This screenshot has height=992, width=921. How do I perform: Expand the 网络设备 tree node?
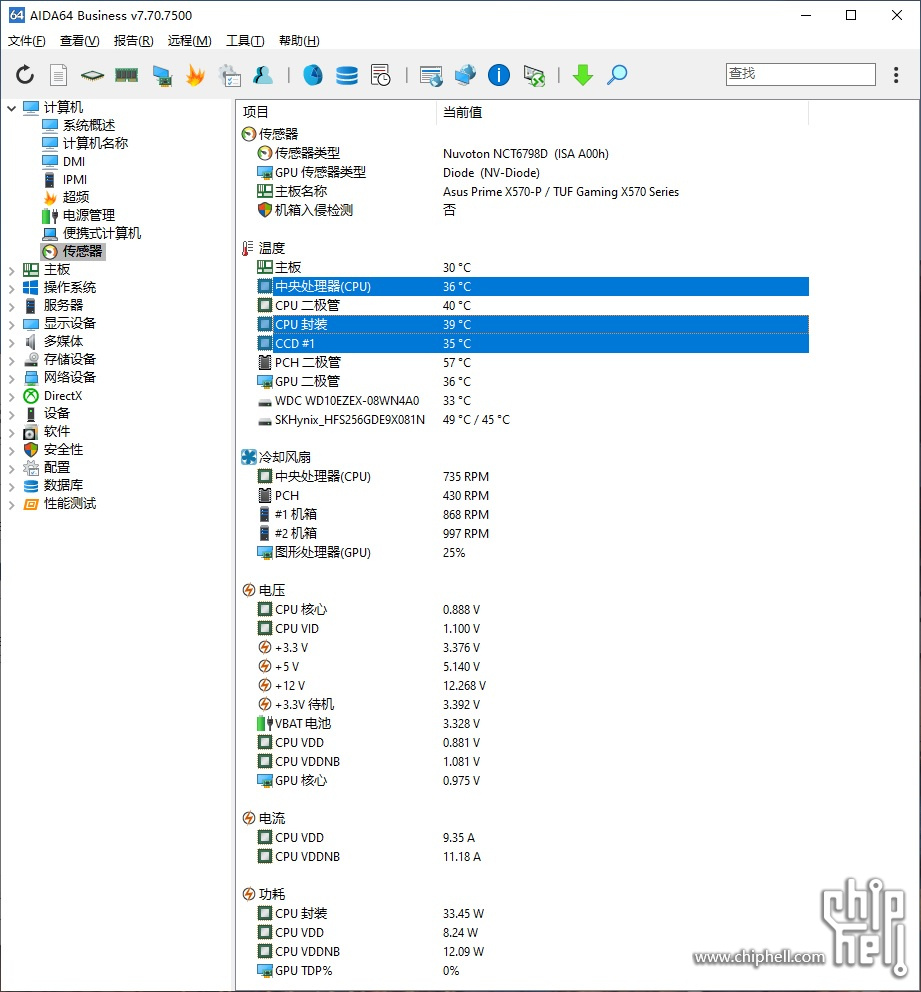(x=11, y=378)
